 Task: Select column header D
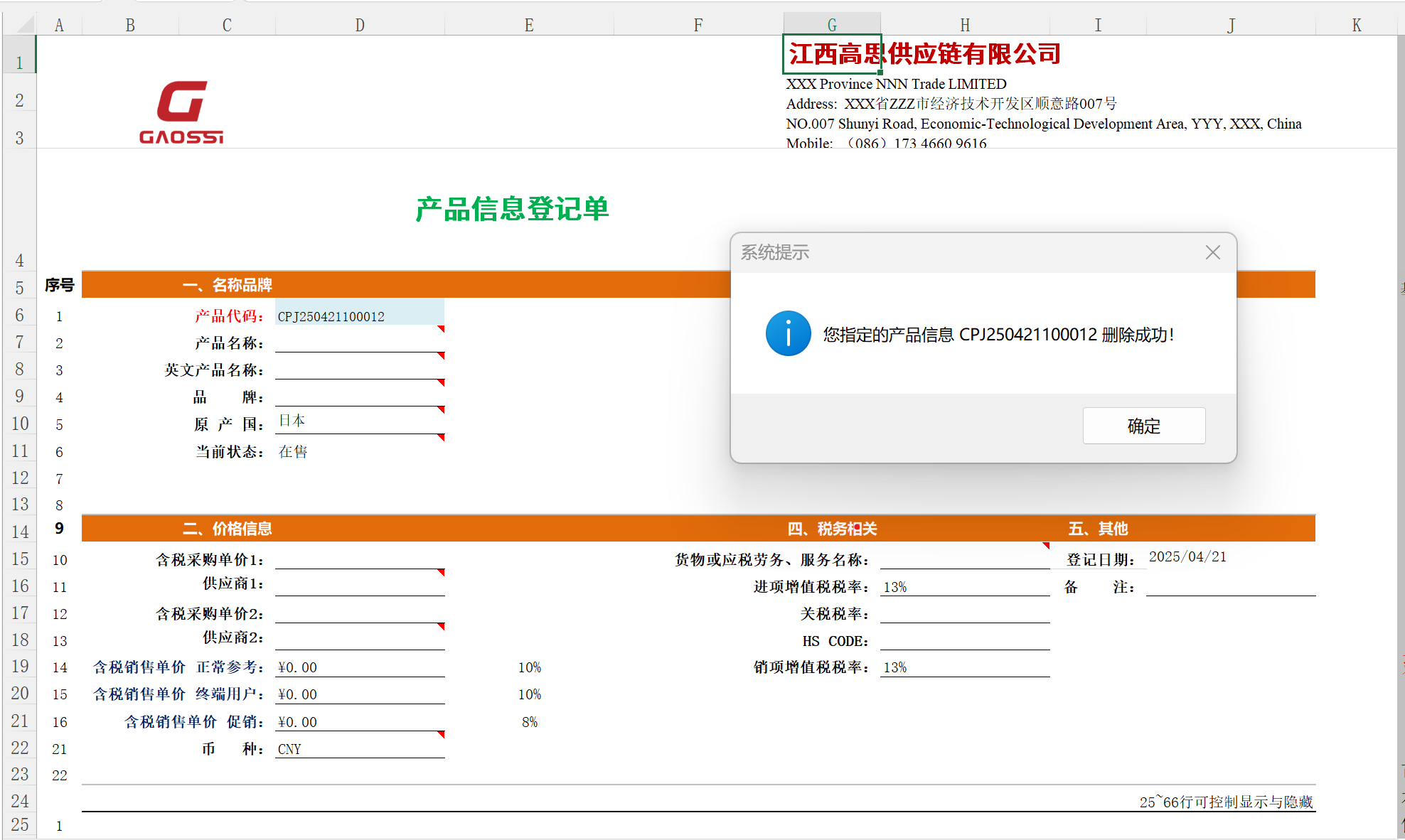pos(360,25)
